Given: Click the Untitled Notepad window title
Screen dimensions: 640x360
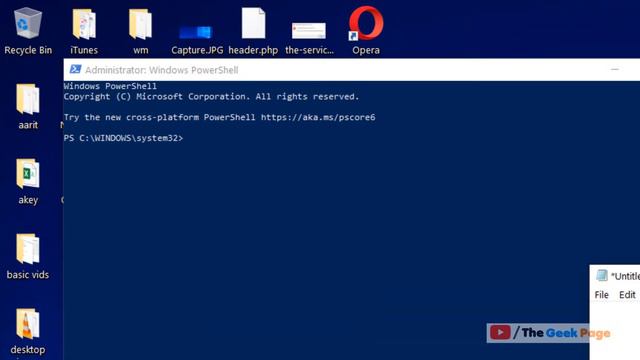Looking at the screenshot, I should point(625,276).
